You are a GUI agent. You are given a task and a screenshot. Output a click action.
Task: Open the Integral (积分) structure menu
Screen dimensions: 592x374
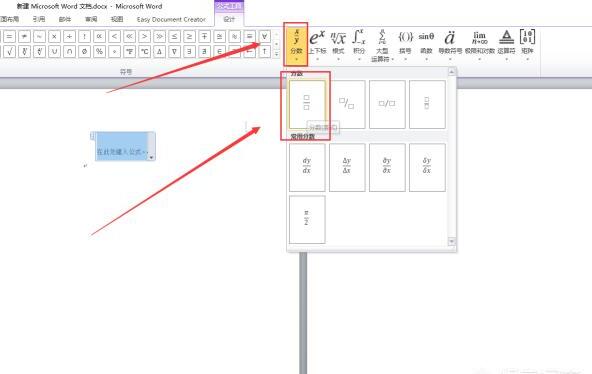[x=359, y=44]
